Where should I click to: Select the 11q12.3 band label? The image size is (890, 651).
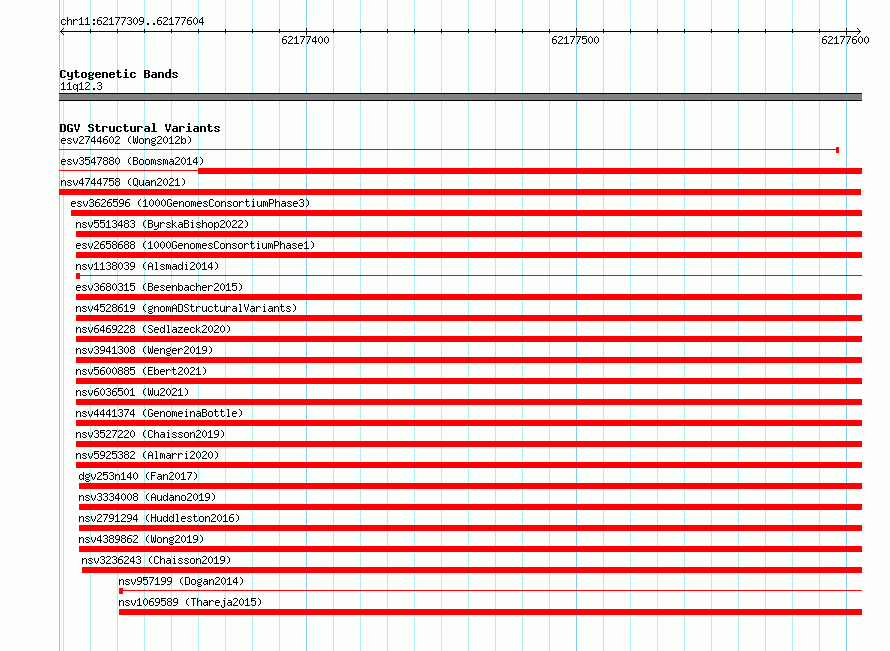81,86
